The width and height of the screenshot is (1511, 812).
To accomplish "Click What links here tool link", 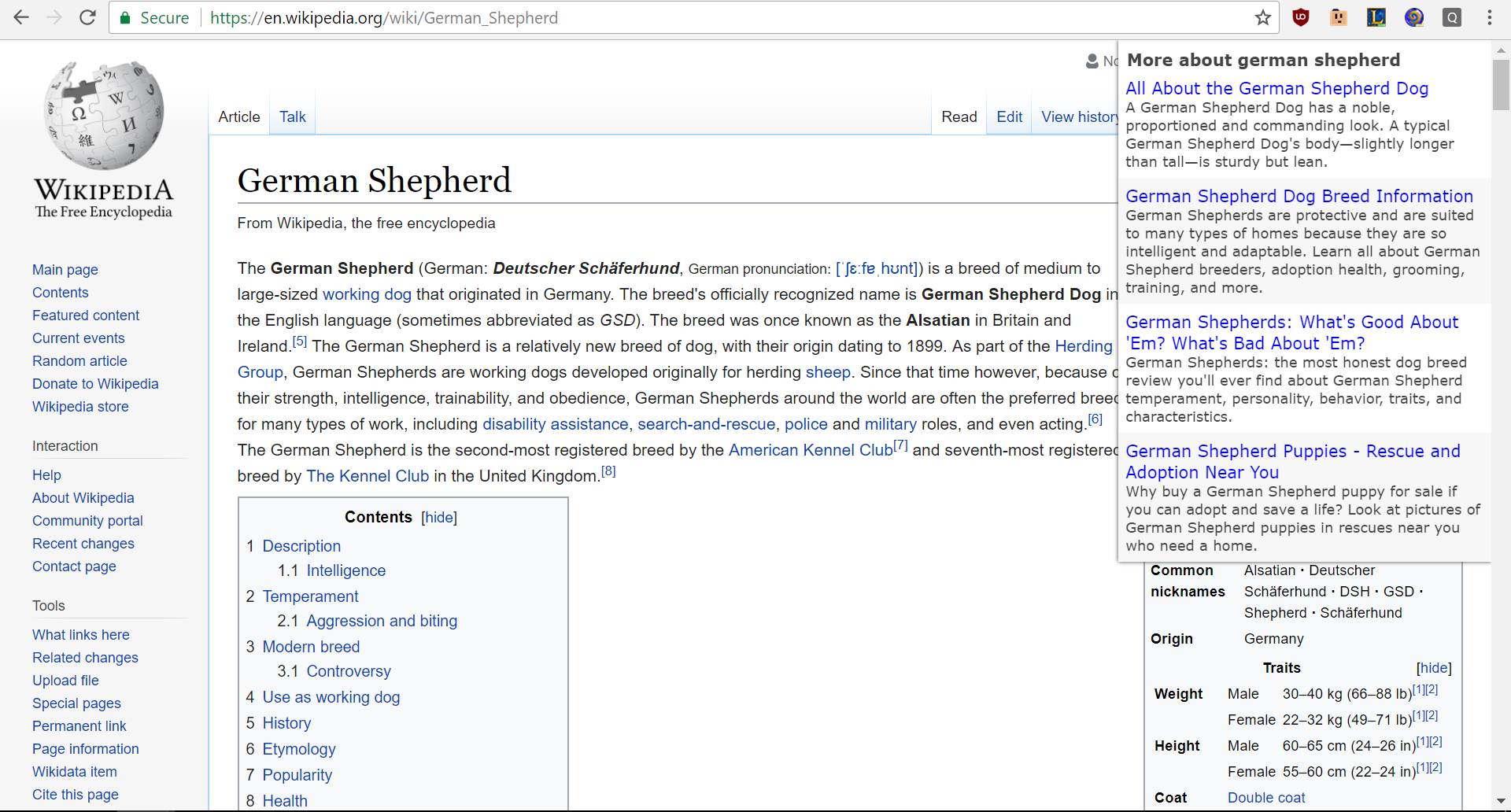I will pos(81,635).
